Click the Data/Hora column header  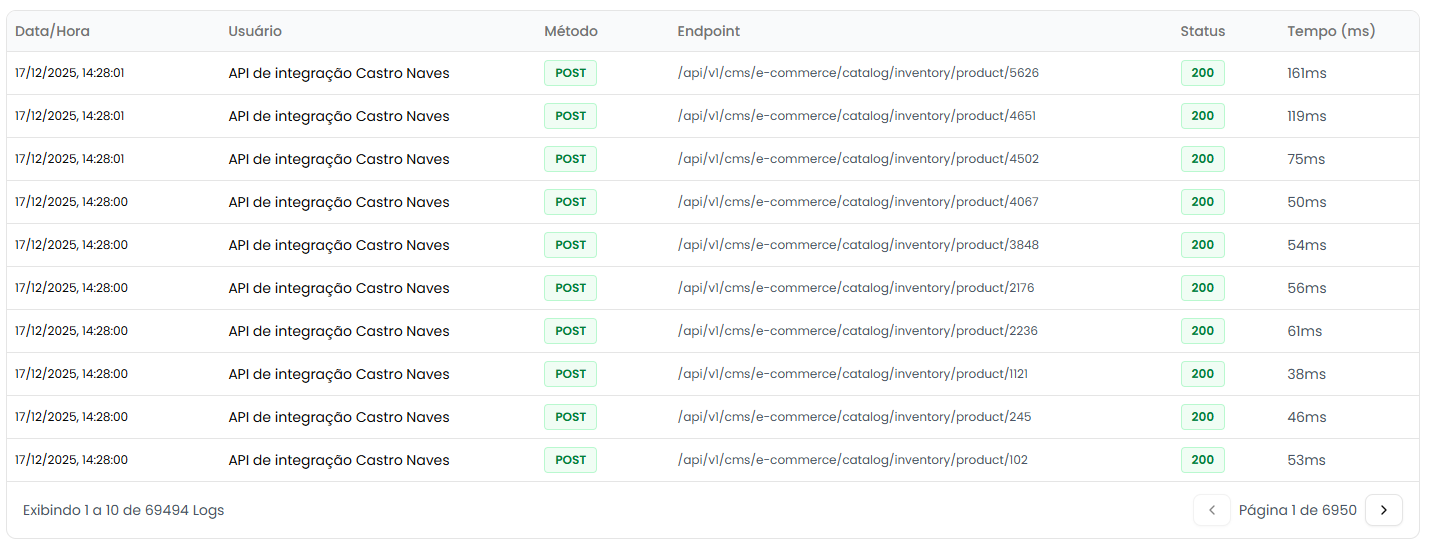(52, 31)
